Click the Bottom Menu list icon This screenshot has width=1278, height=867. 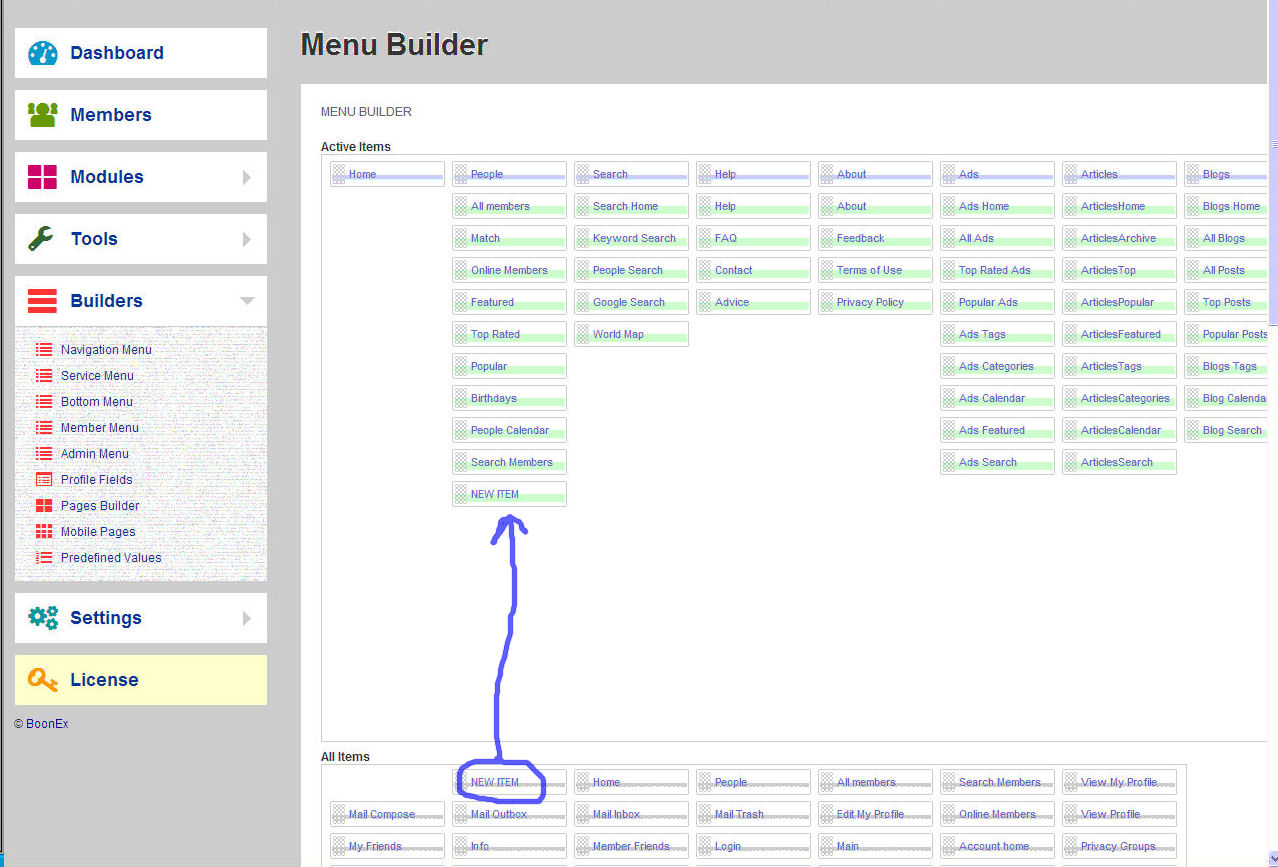[x=44, y=402]
